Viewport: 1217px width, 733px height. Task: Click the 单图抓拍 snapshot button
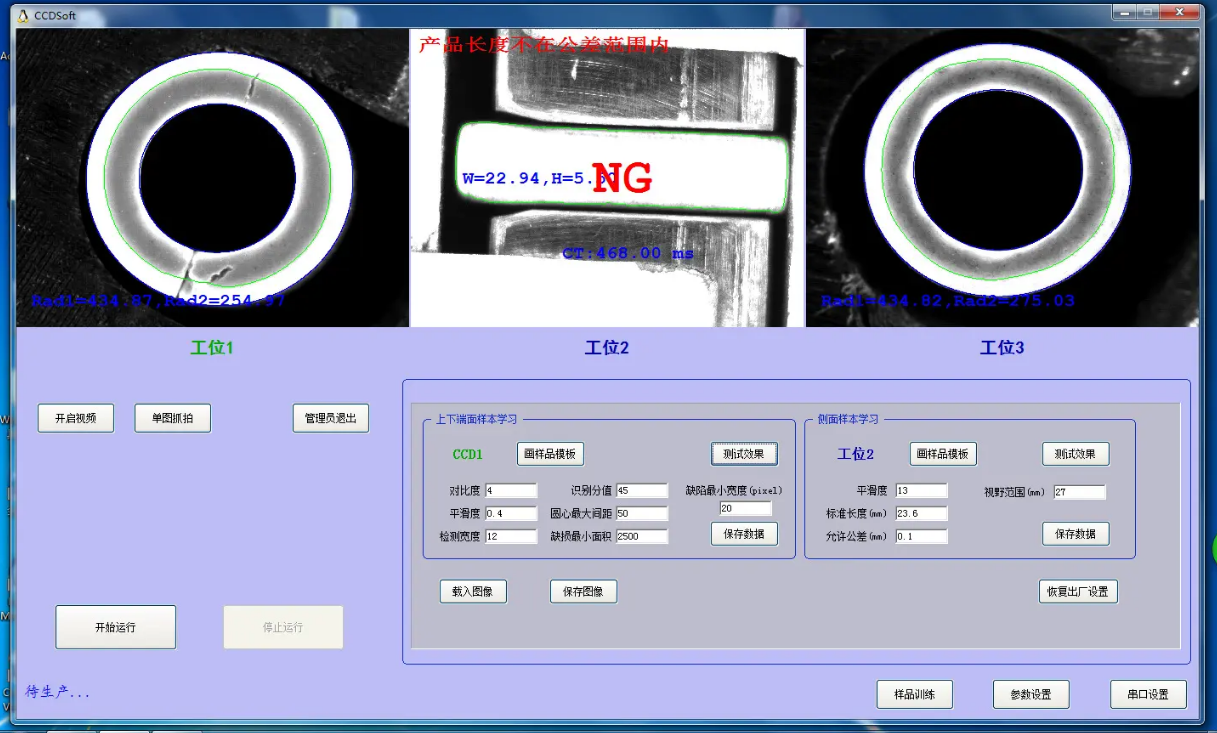[x=173, y=418]
